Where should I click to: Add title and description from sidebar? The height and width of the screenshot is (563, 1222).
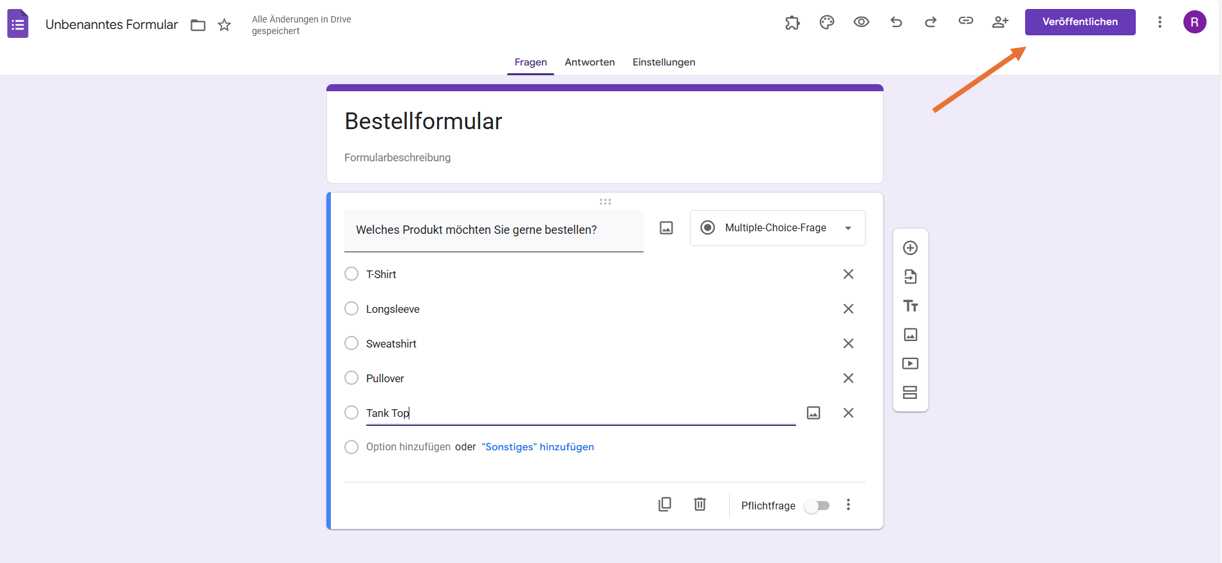(910, 306)
